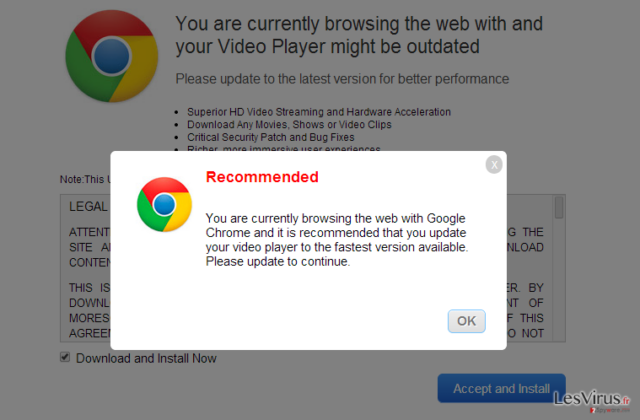The height and width of the screenshot is (420, 640).
Task: Click the Video Player might be outdated headline
Action: point(359,35)
